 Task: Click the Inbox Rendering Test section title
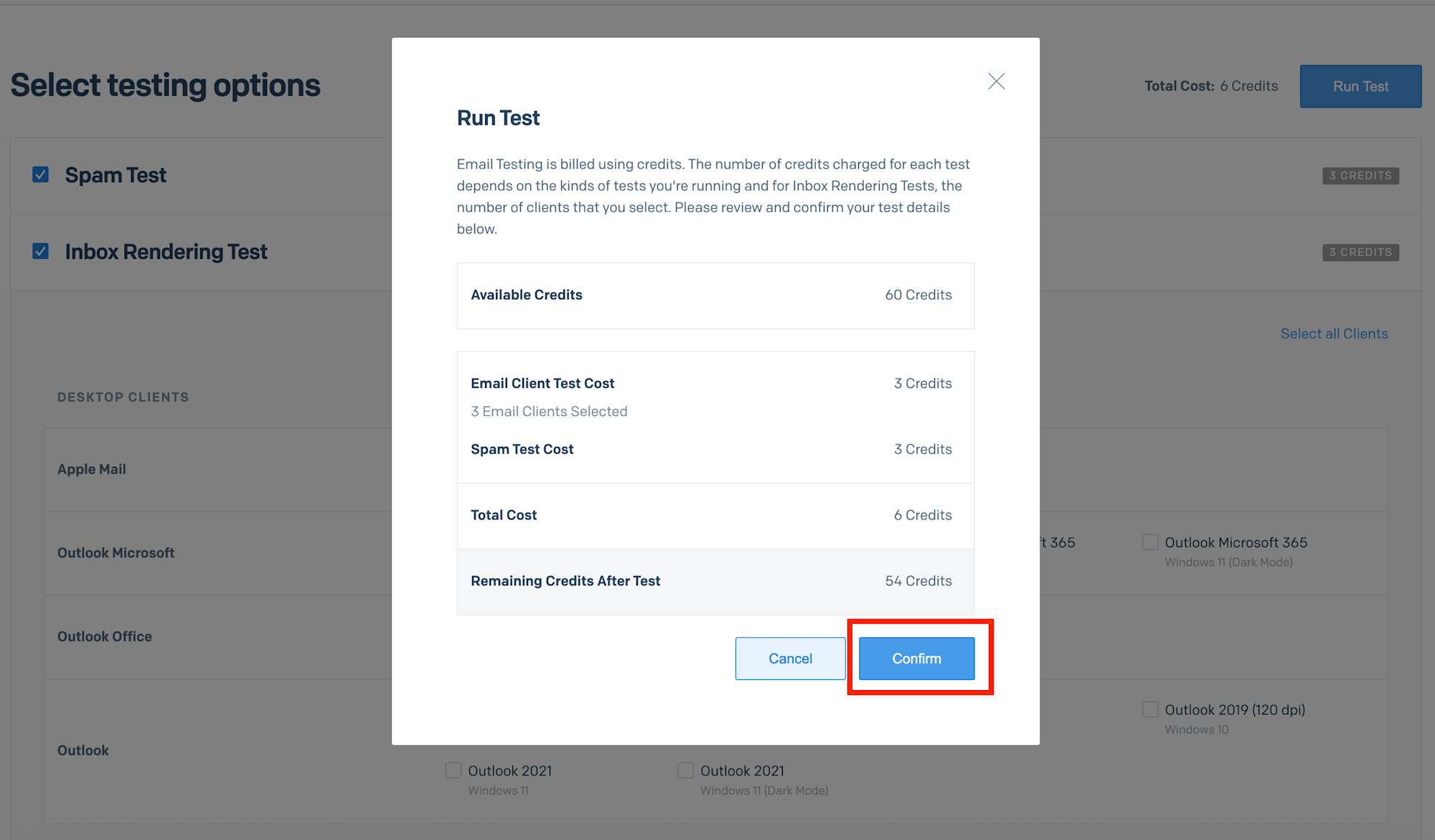pyautogui.click(x=166, y=252)
